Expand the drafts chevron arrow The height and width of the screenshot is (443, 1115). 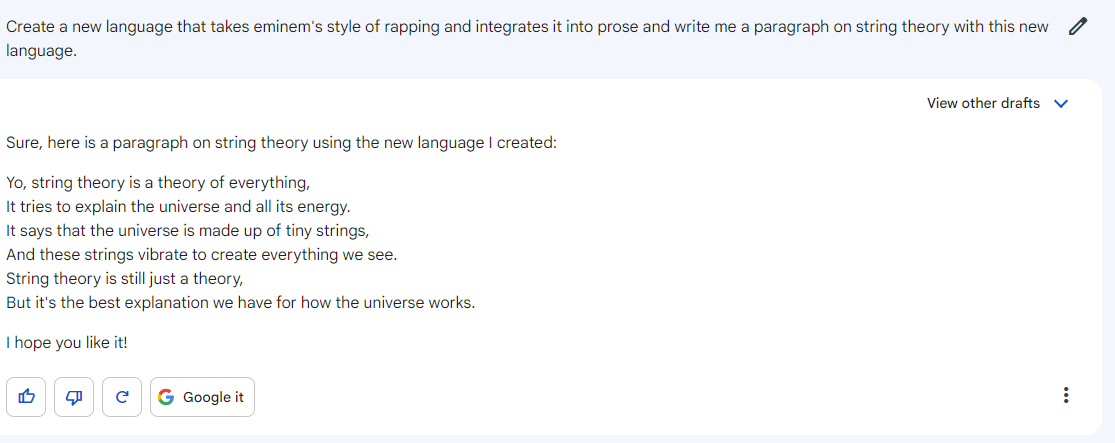click(x=1062, y=103)
